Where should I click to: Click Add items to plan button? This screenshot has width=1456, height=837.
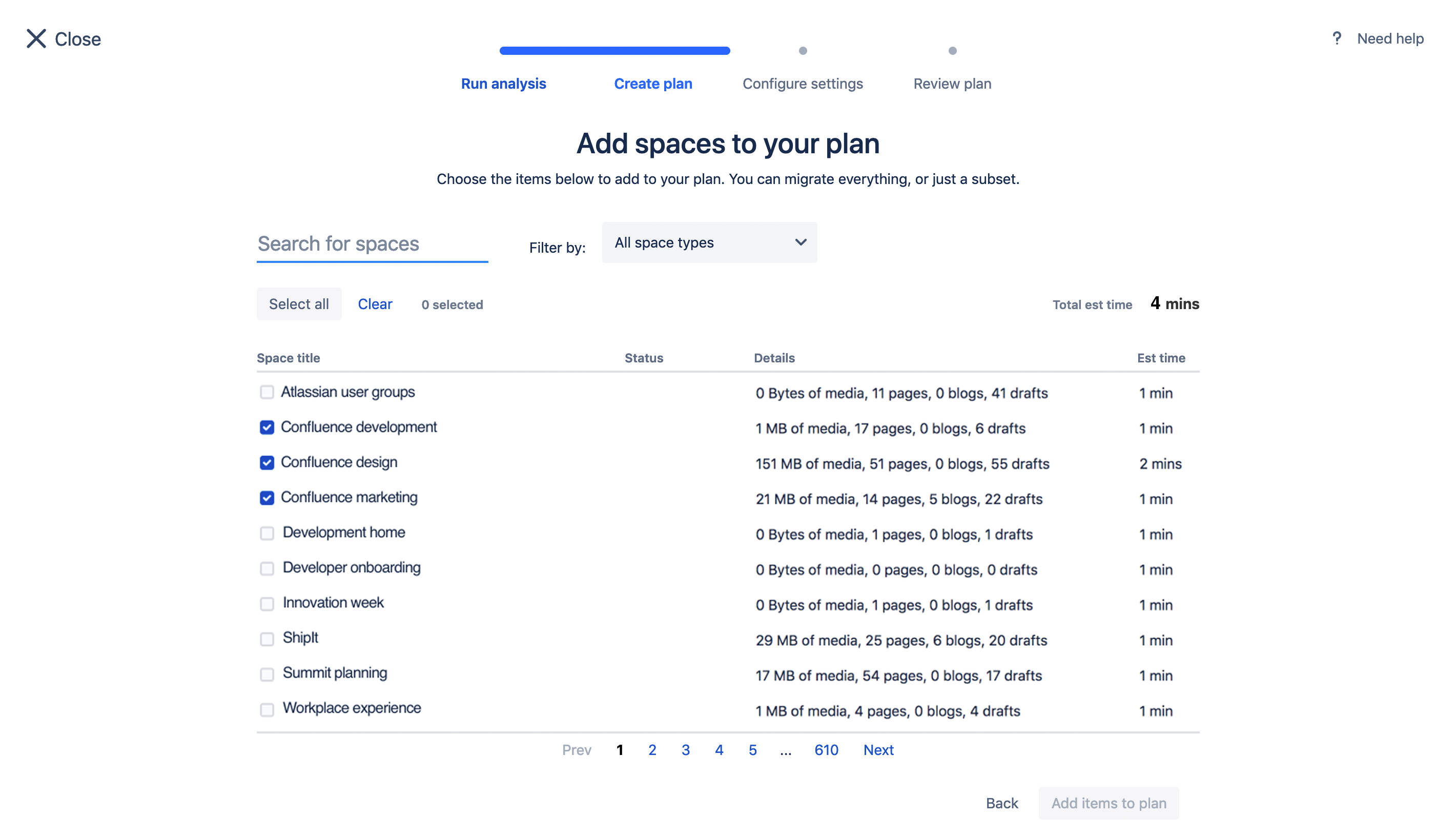1108,803
